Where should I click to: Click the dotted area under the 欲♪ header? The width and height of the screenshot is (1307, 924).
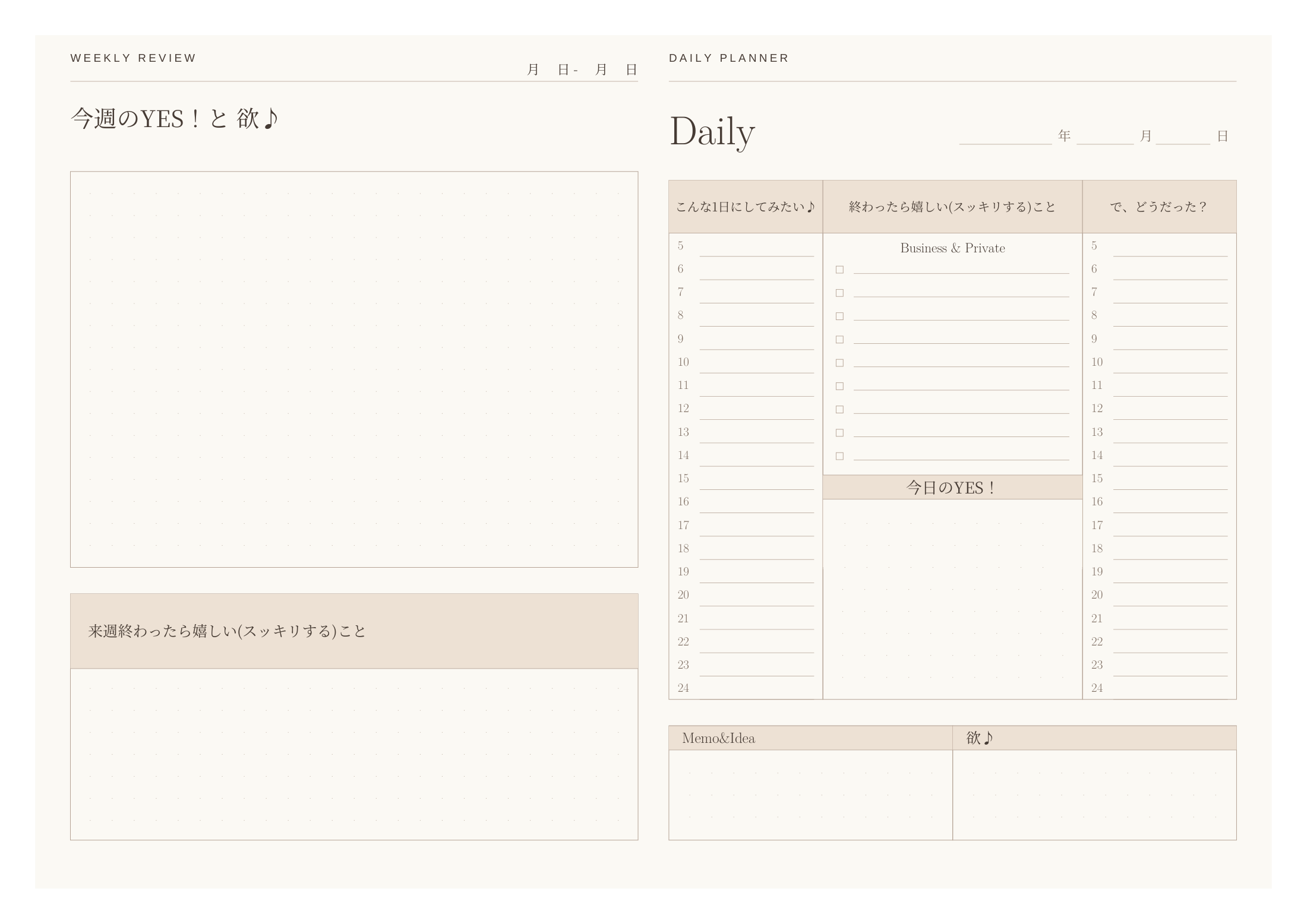(1094, 795)
